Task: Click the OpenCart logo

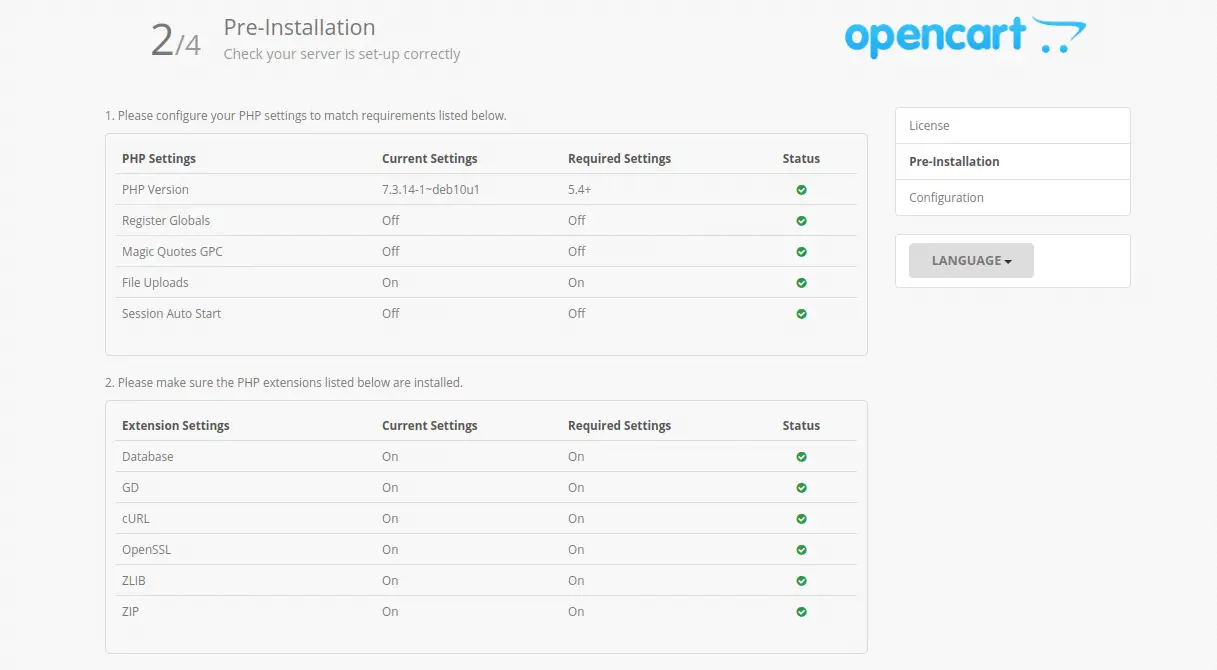Action: (x=965, y=37)
